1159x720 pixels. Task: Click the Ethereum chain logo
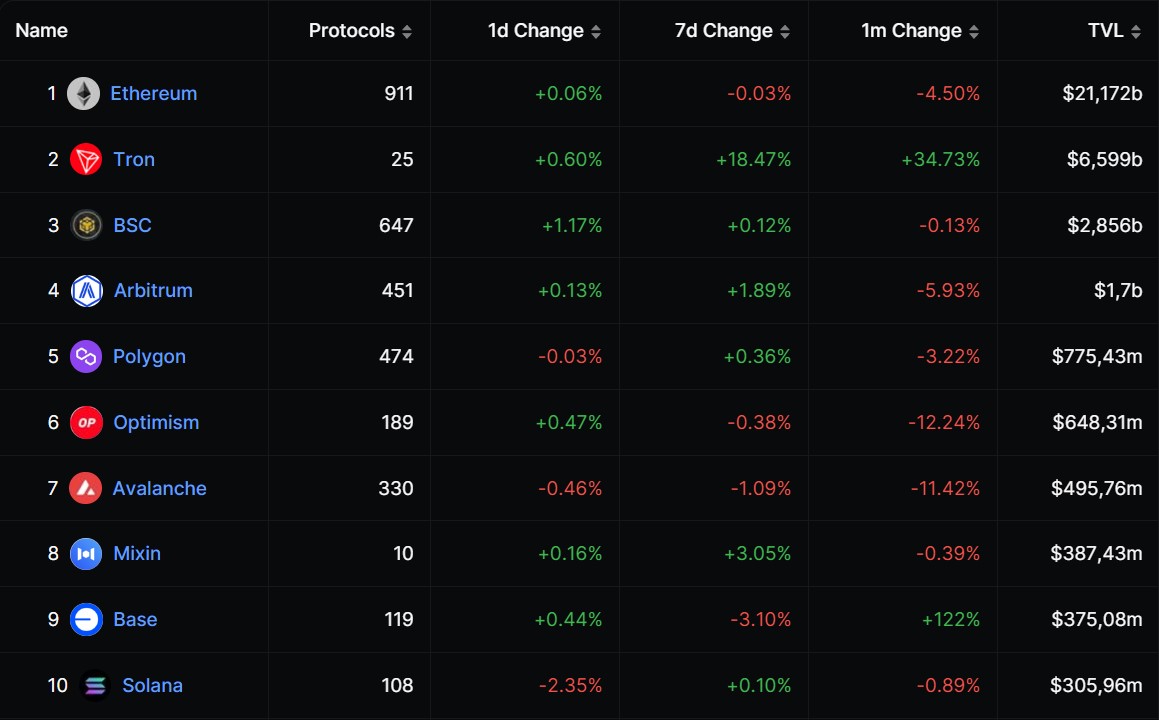pyautogui.click(x=84, y=93)
